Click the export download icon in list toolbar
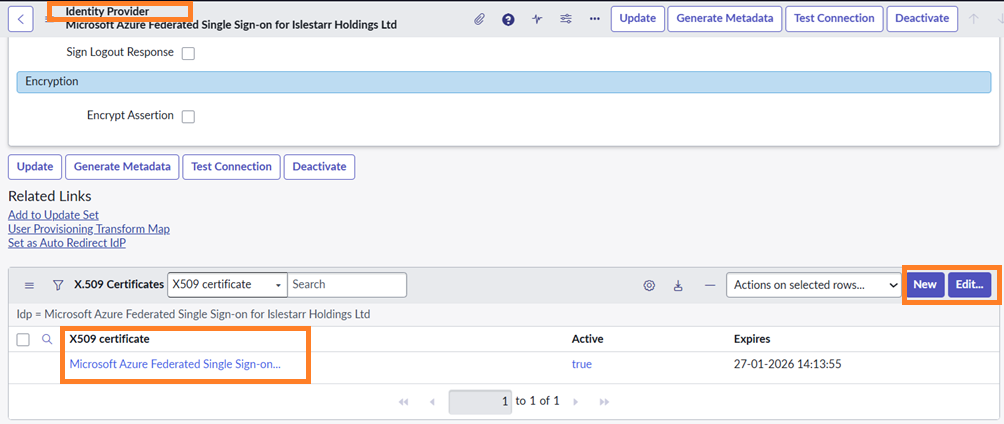The width and height of the screenshot is (1004, 424). [x=678, y=285]
